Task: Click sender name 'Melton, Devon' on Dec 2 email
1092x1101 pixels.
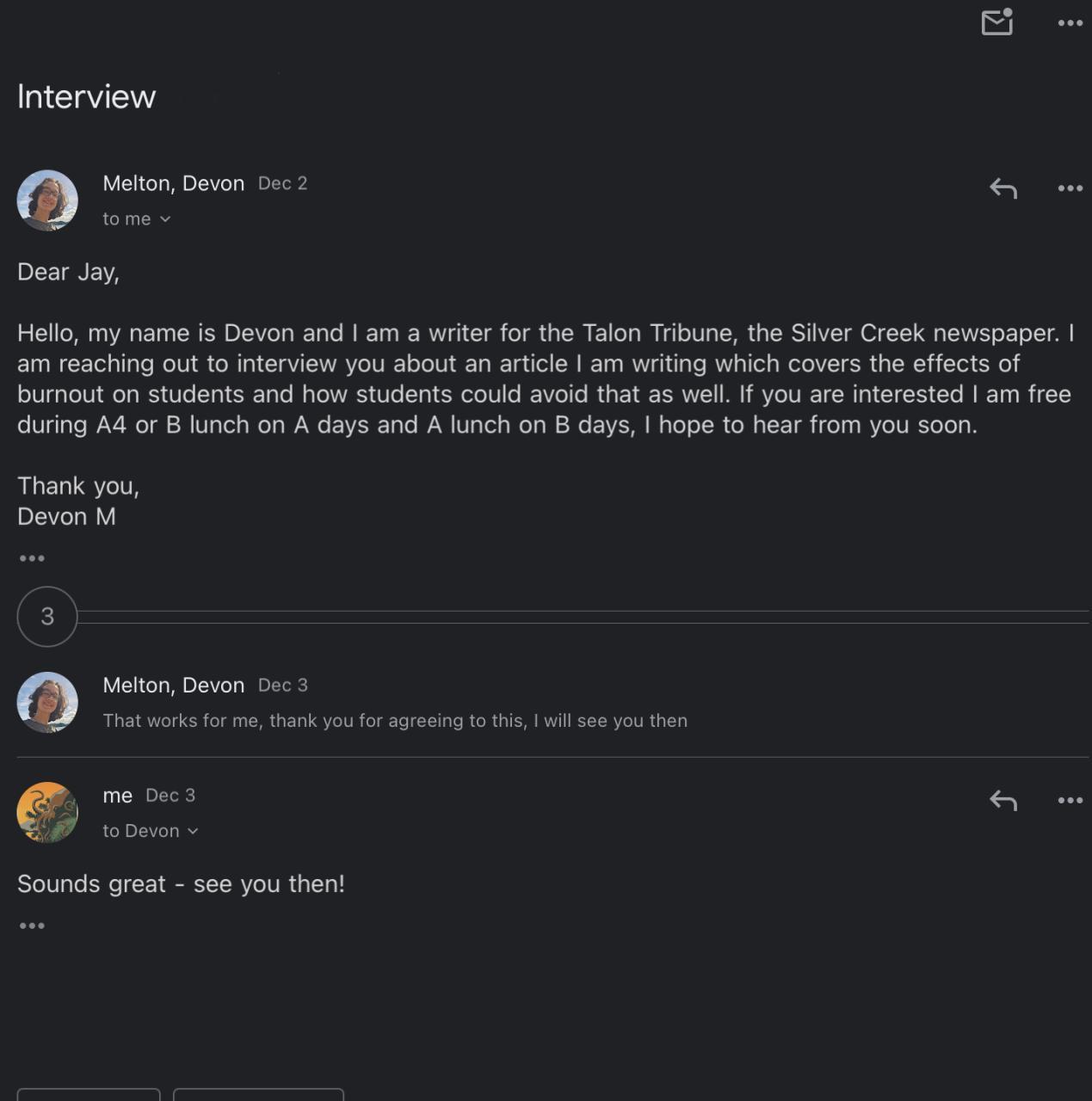Action: point(173,183)
